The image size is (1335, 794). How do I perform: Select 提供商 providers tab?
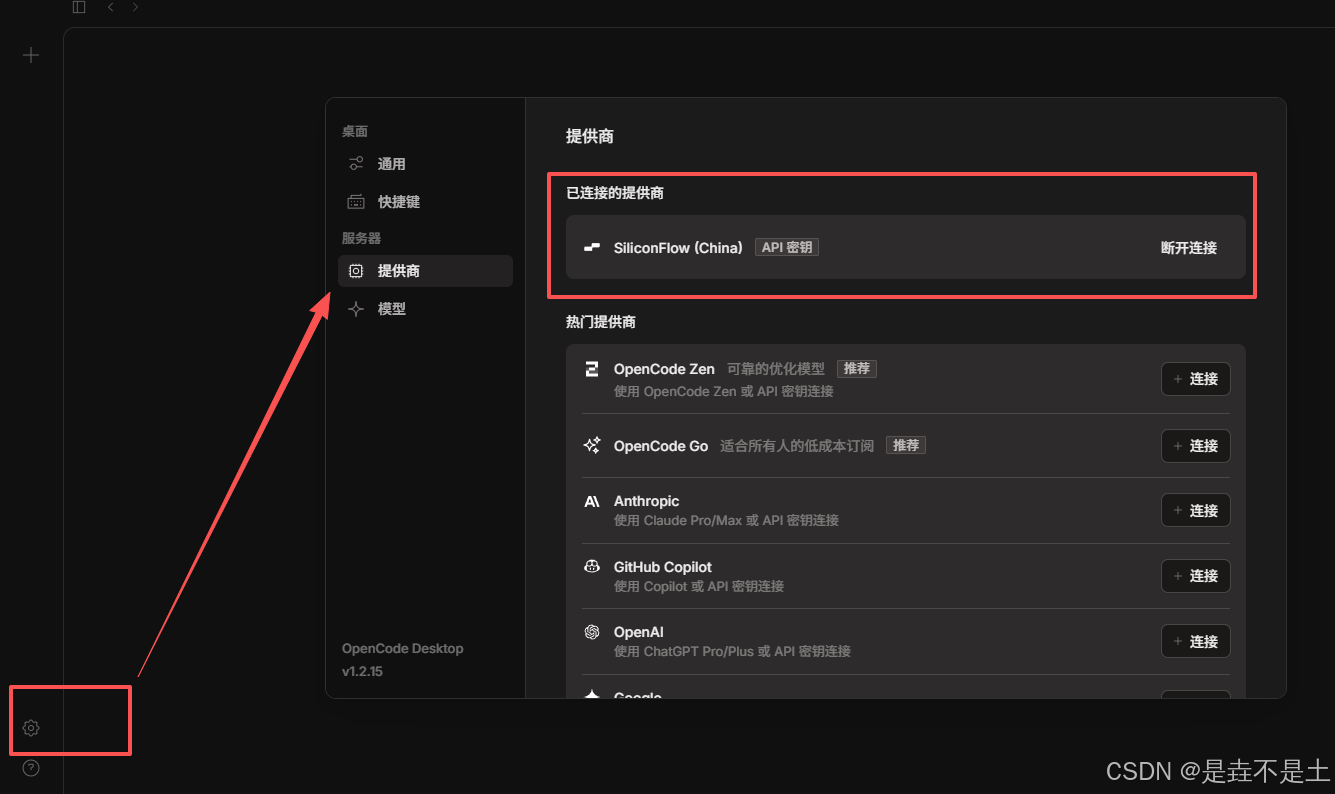425,271
